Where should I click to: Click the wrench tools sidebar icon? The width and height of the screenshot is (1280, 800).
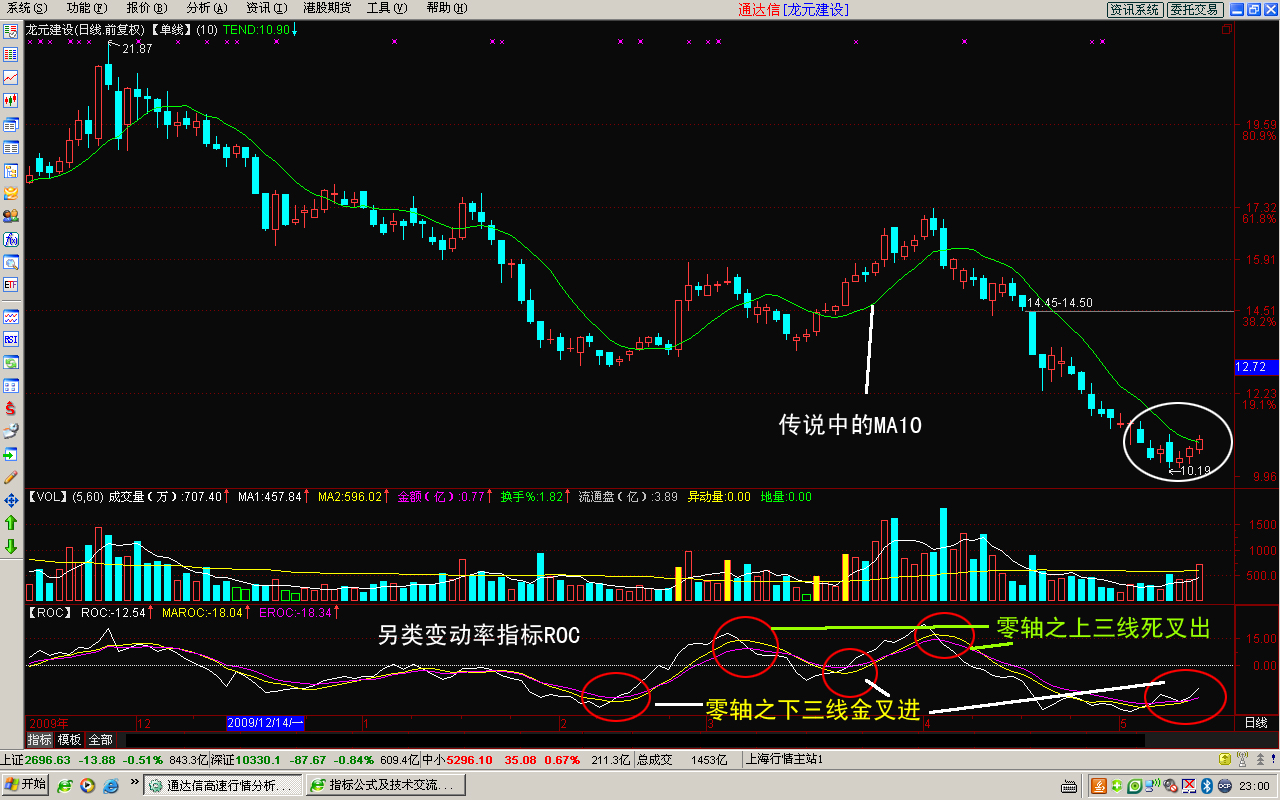pos(11,431)
